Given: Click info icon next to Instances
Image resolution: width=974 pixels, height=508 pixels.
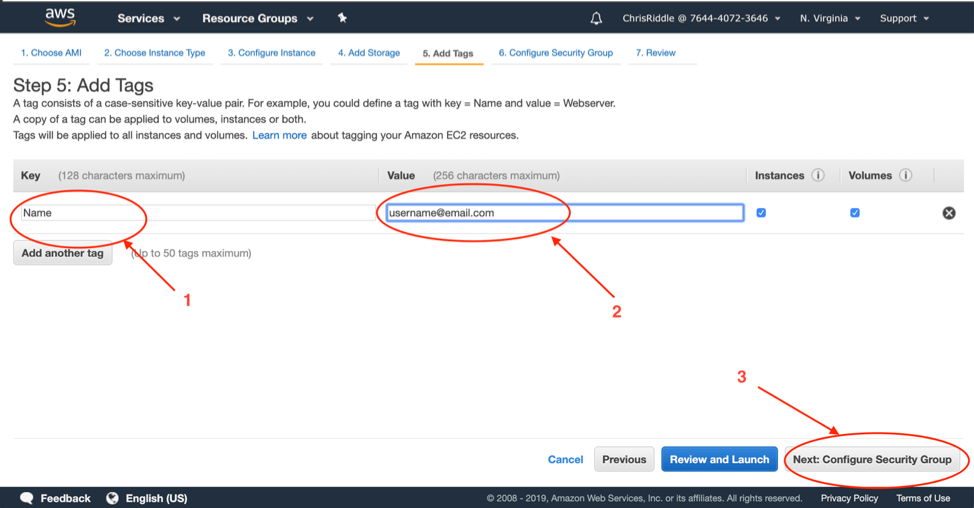Looking at the screenshot, I should 818,175.
